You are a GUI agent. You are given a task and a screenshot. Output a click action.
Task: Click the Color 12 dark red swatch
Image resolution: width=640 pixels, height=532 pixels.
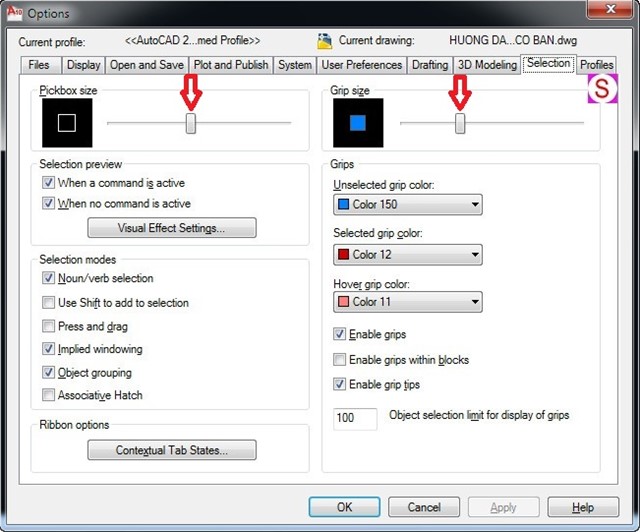coord(344,254)
